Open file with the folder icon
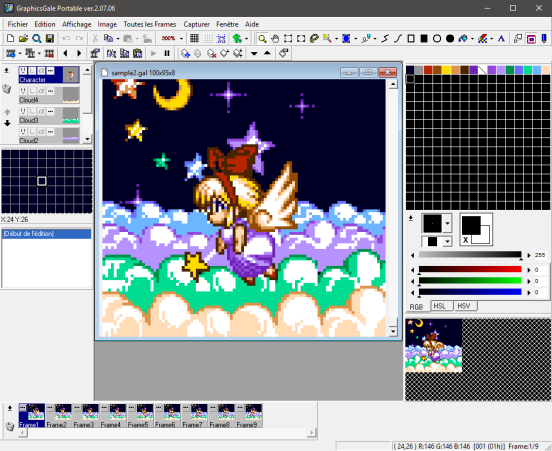The image size is (552, 451). click(23, 38)
